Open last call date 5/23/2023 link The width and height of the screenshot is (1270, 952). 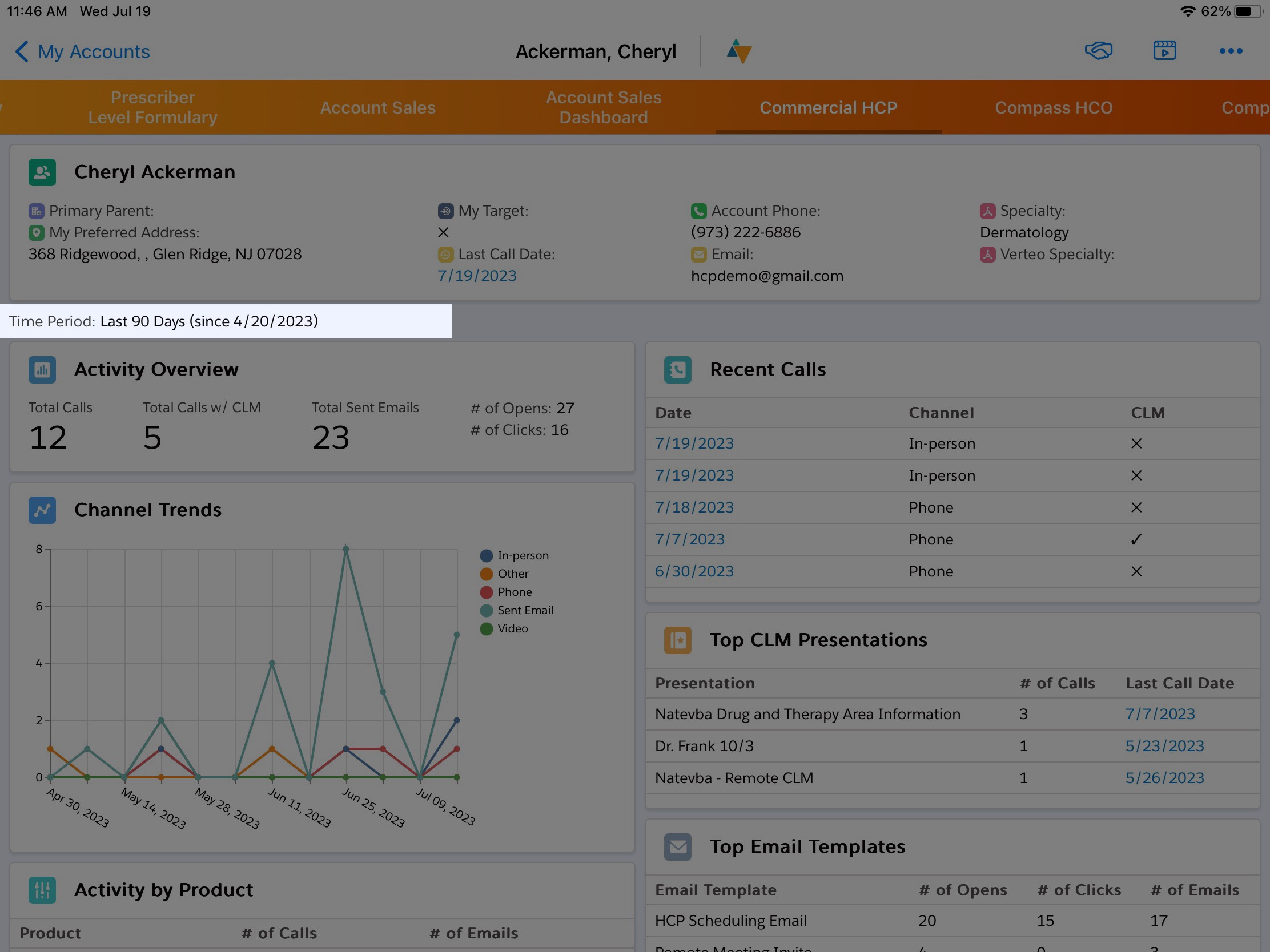point(1164,745)
